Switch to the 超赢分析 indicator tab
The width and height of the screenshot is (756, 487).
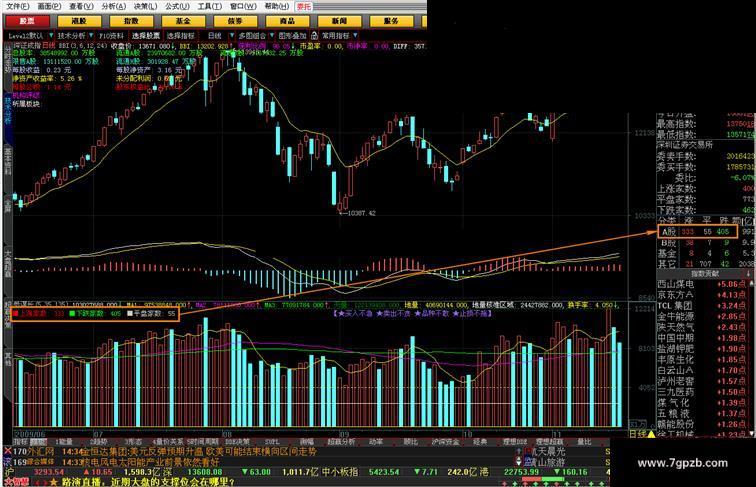tap(341, 442)
